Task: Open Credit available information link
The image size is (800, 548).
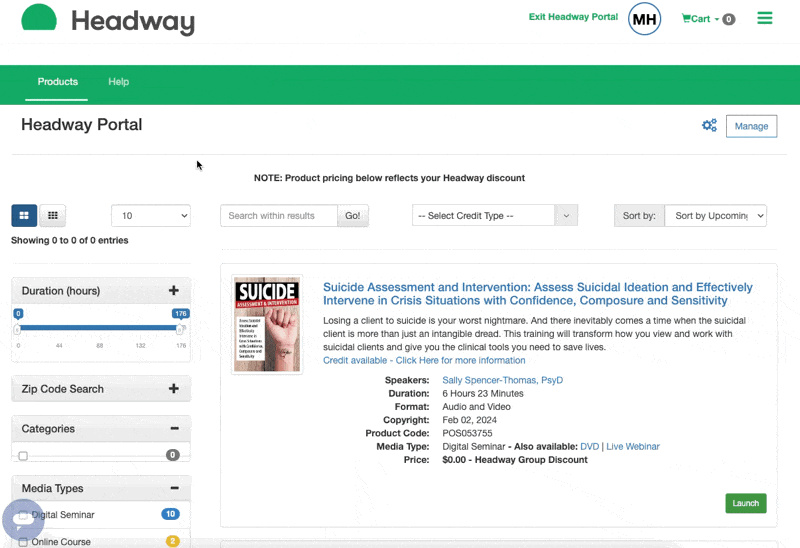Action: click(424, 360)
